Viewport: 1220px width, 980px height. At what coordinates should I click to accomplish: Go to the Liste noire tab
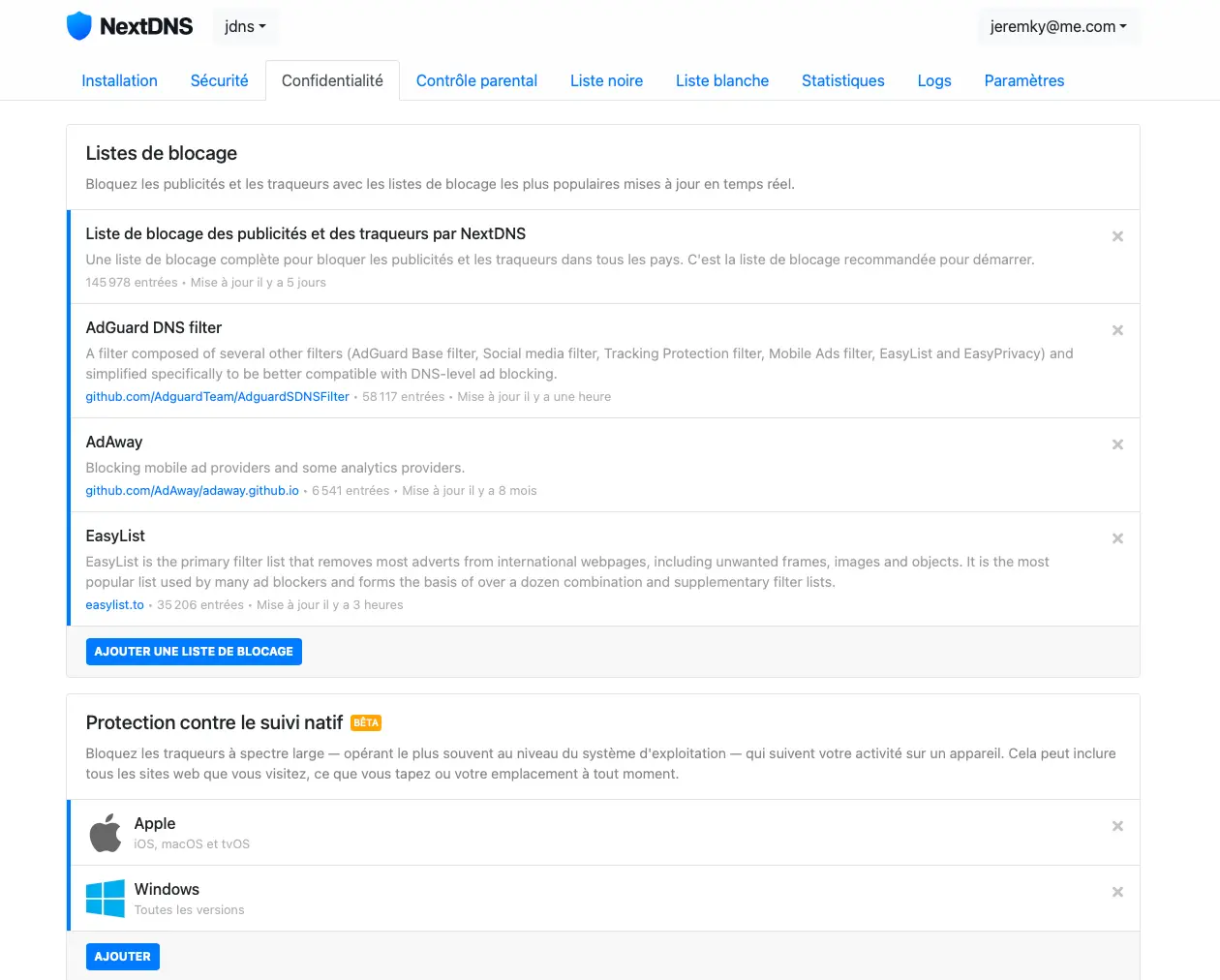[606, 80]
